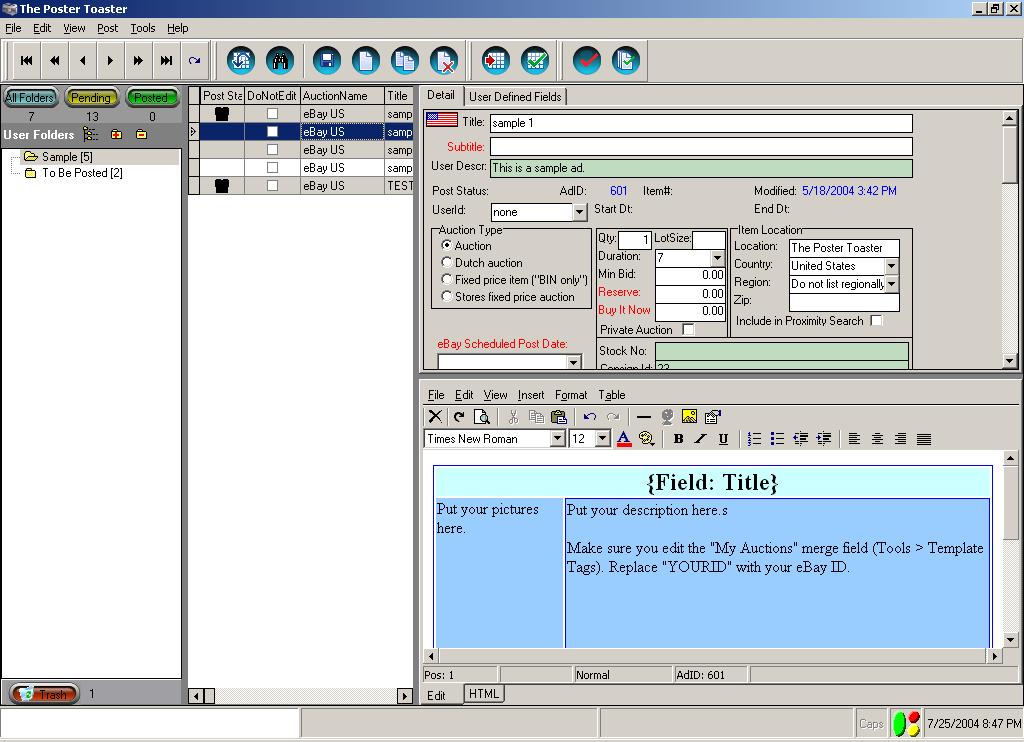The image size is (1024, 742).
Task: Open the Tools menu
Action: 142,28
